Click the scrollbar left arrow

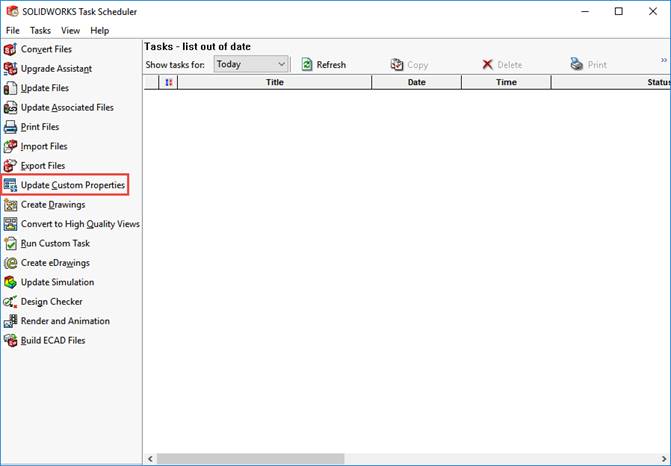tap(150, 459)
